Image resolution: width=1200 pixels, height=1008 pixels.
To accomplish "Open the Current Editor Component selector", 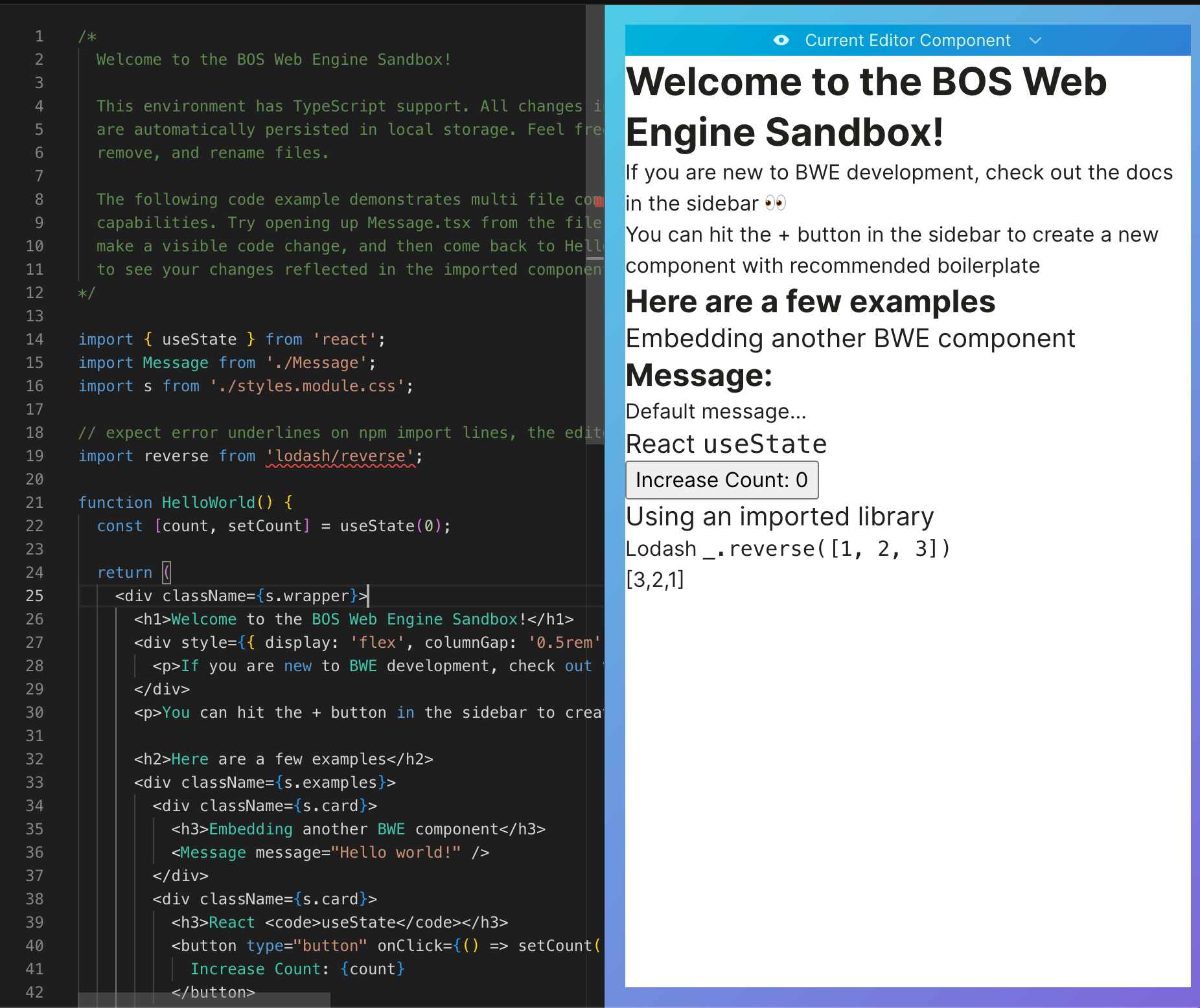I will [907, 40].
